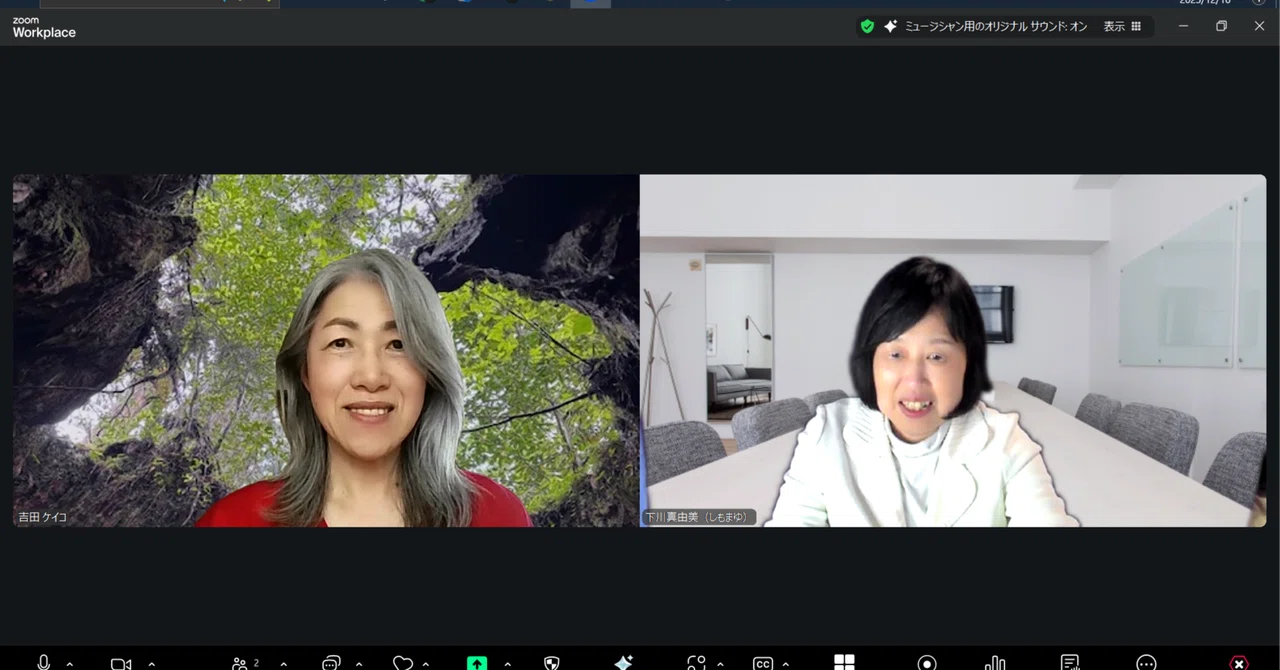
Task: Open video options arrow beside camera
Action: [151, 664]
